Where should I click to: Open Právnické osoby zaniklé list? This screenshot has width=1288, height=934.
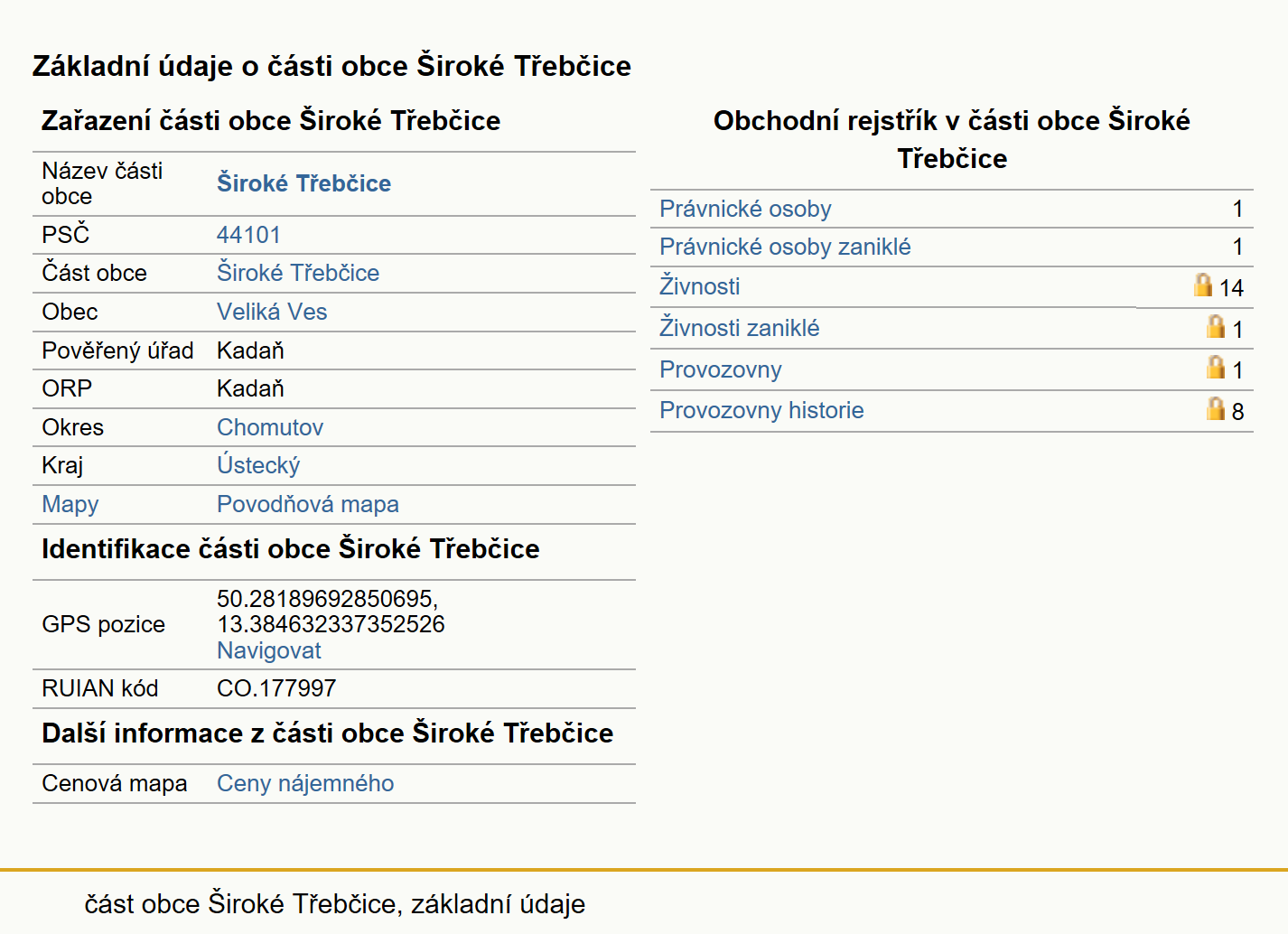(785, 247)
